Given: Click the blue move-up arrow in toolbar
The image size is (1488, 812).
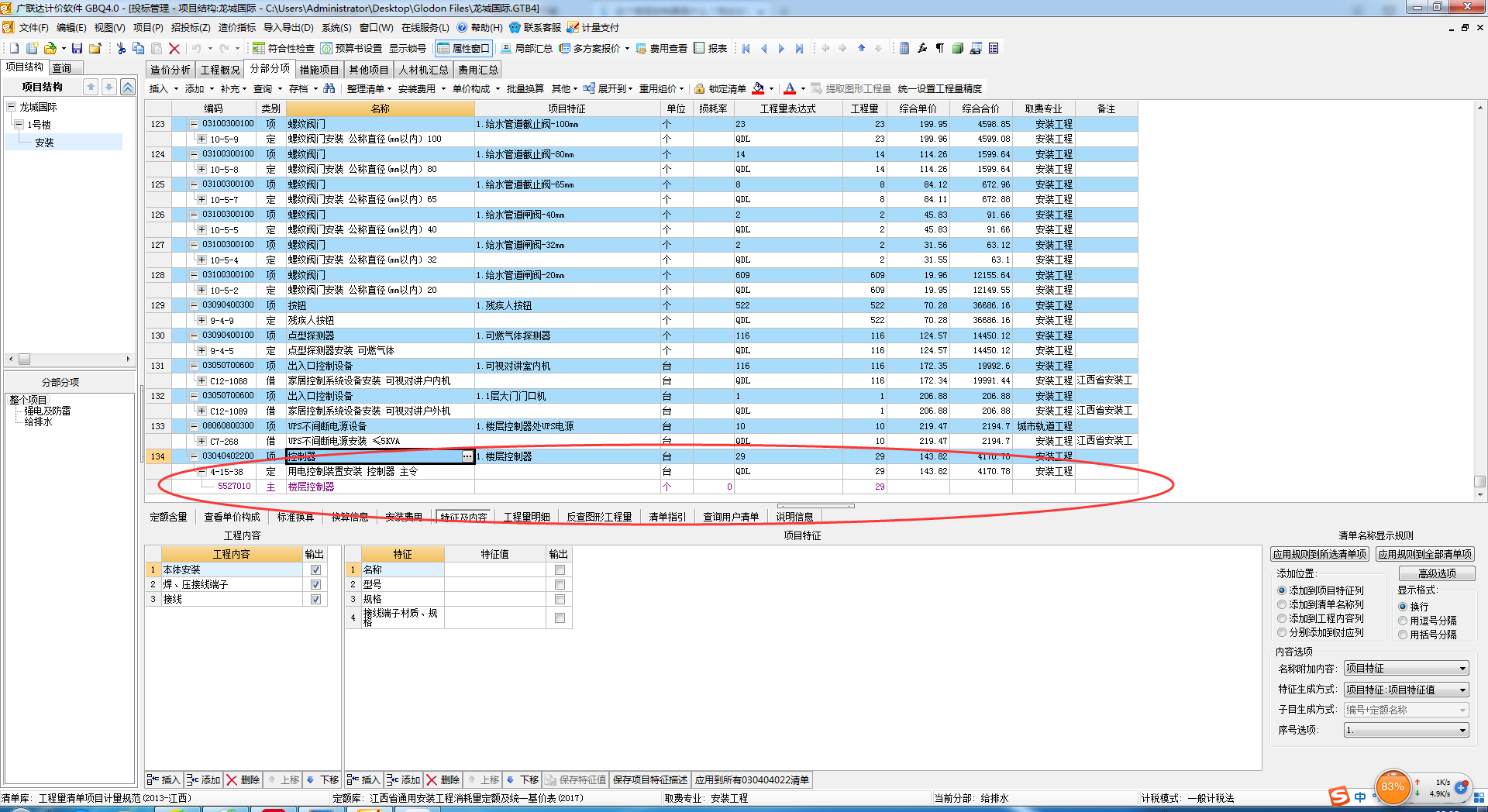Looking at the screenshot, I should coord(861,48).
